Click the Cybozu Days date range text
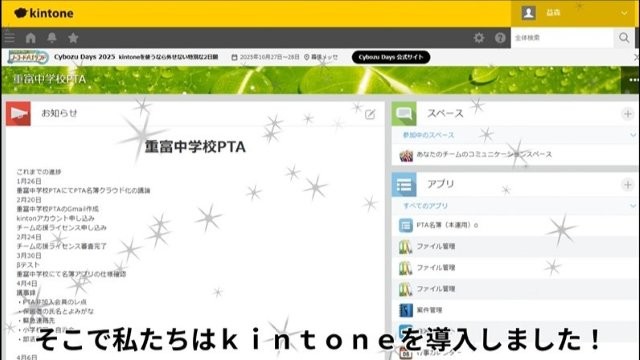Image resolution: width=640 pixels, height=360 pixels. [269, 57]
